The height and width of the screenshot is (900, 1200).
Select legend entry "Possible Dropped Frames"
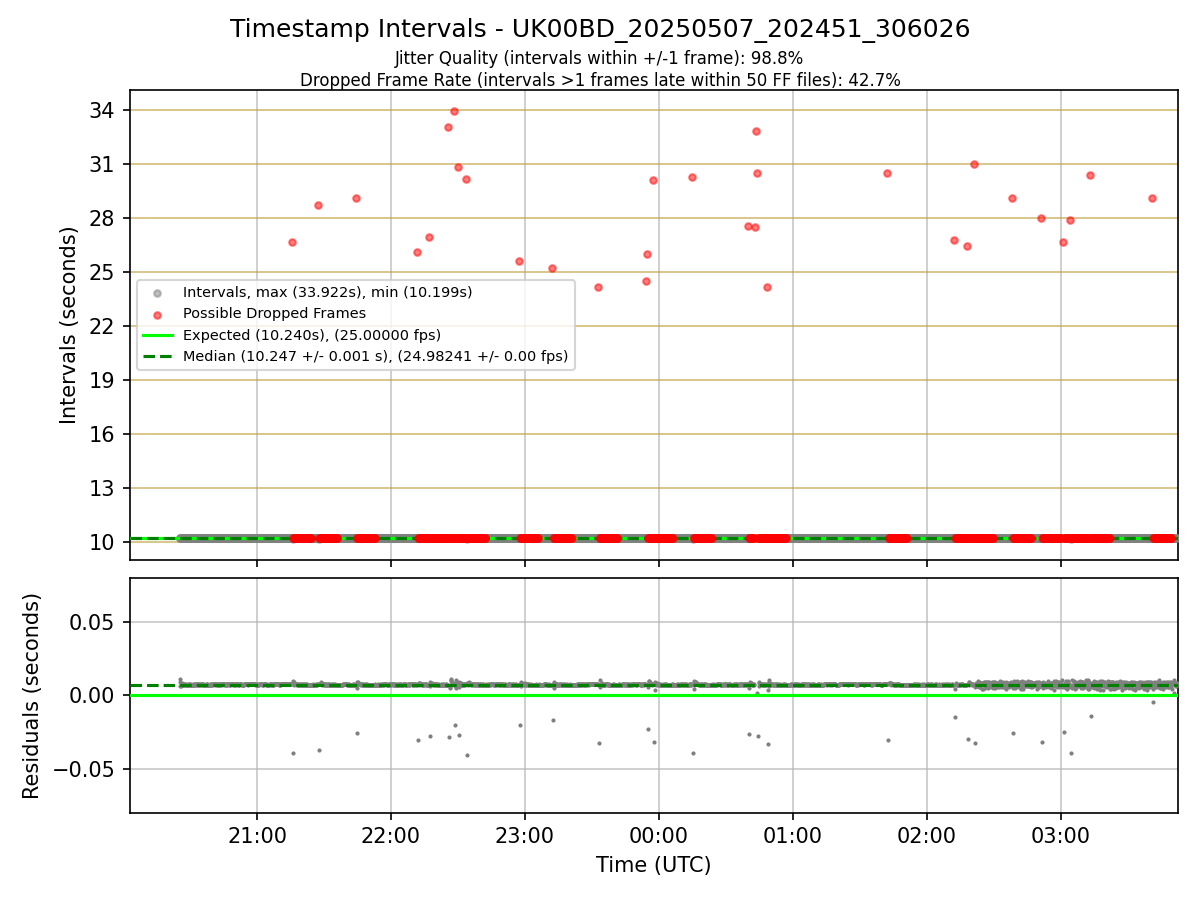[274, 313]
